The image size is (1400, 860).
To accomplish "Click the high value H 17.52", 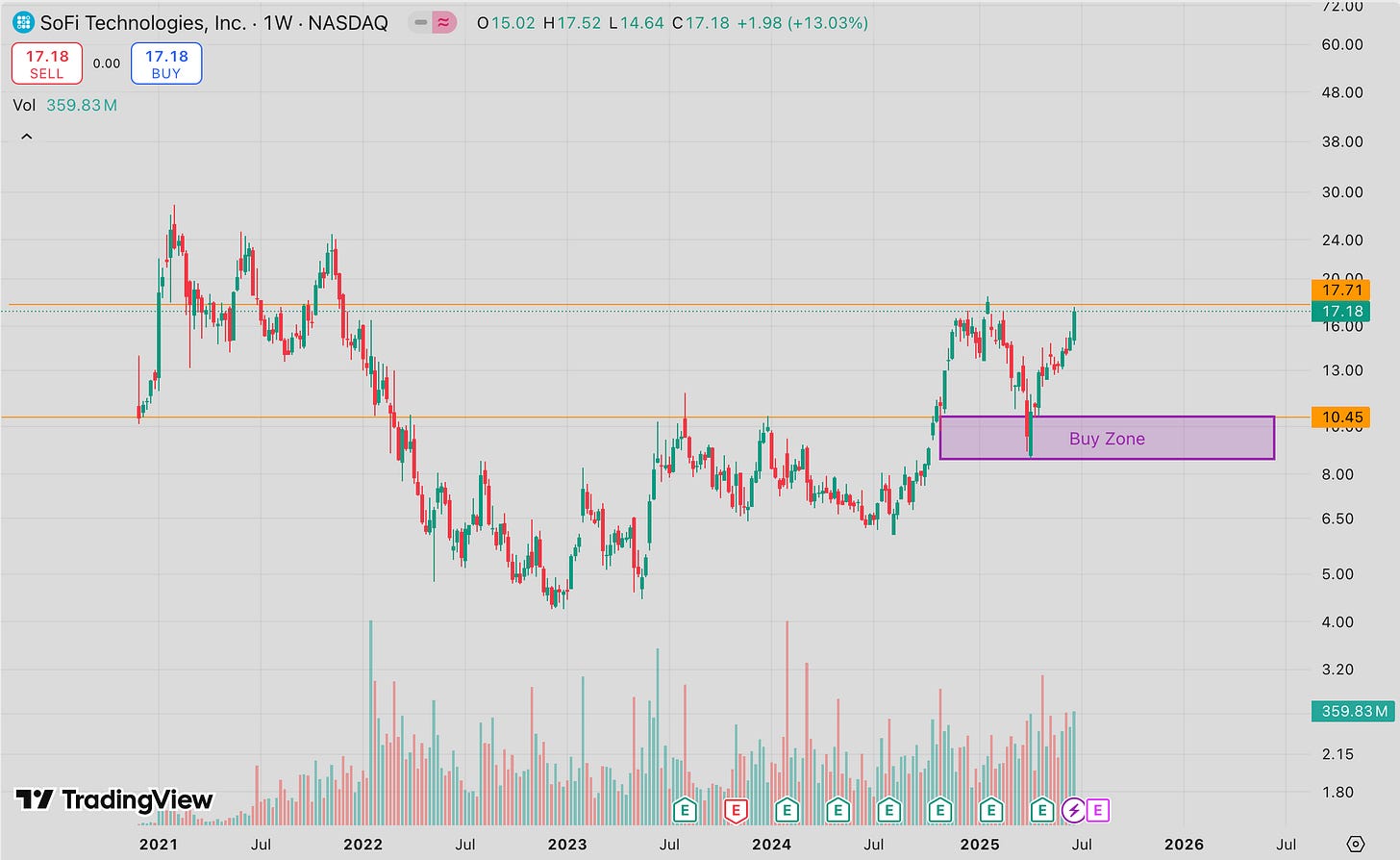I will point(572,22).
